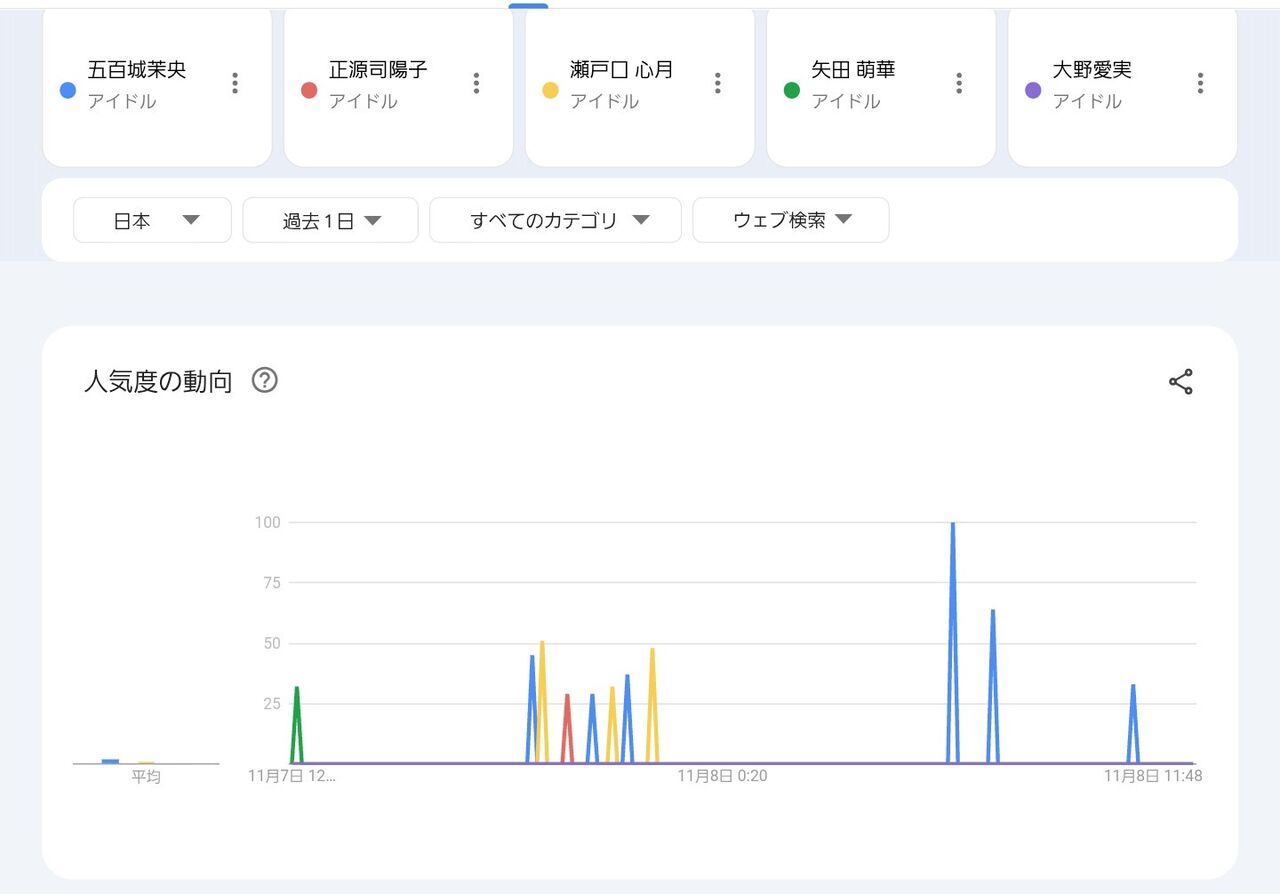
Task: Open the 過去1日 time range dropdown
Action: click(330, 220)
